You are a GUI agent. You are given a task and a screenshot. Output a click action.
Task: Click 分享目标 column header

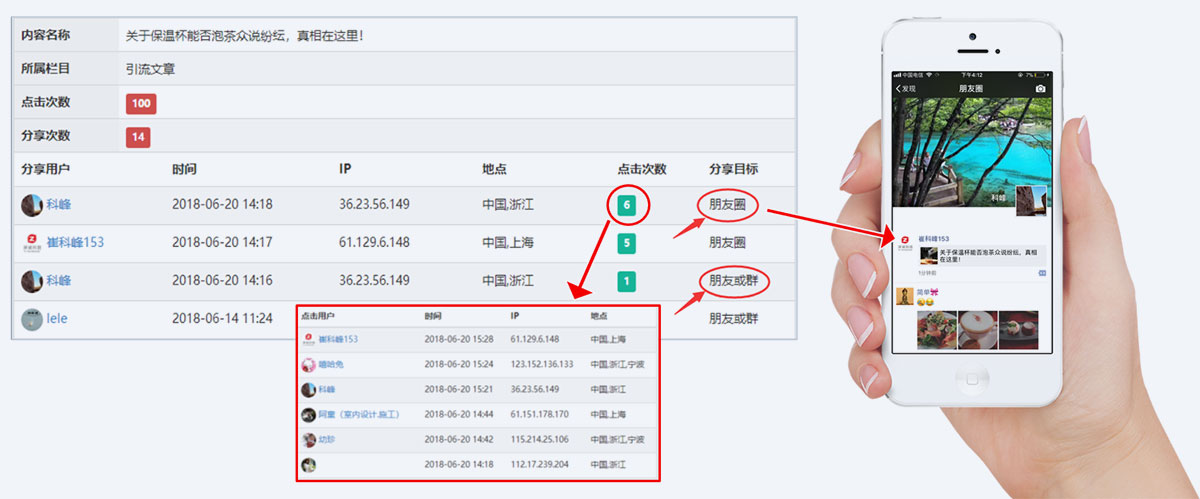pyautogui.click(x=733, y=169)
